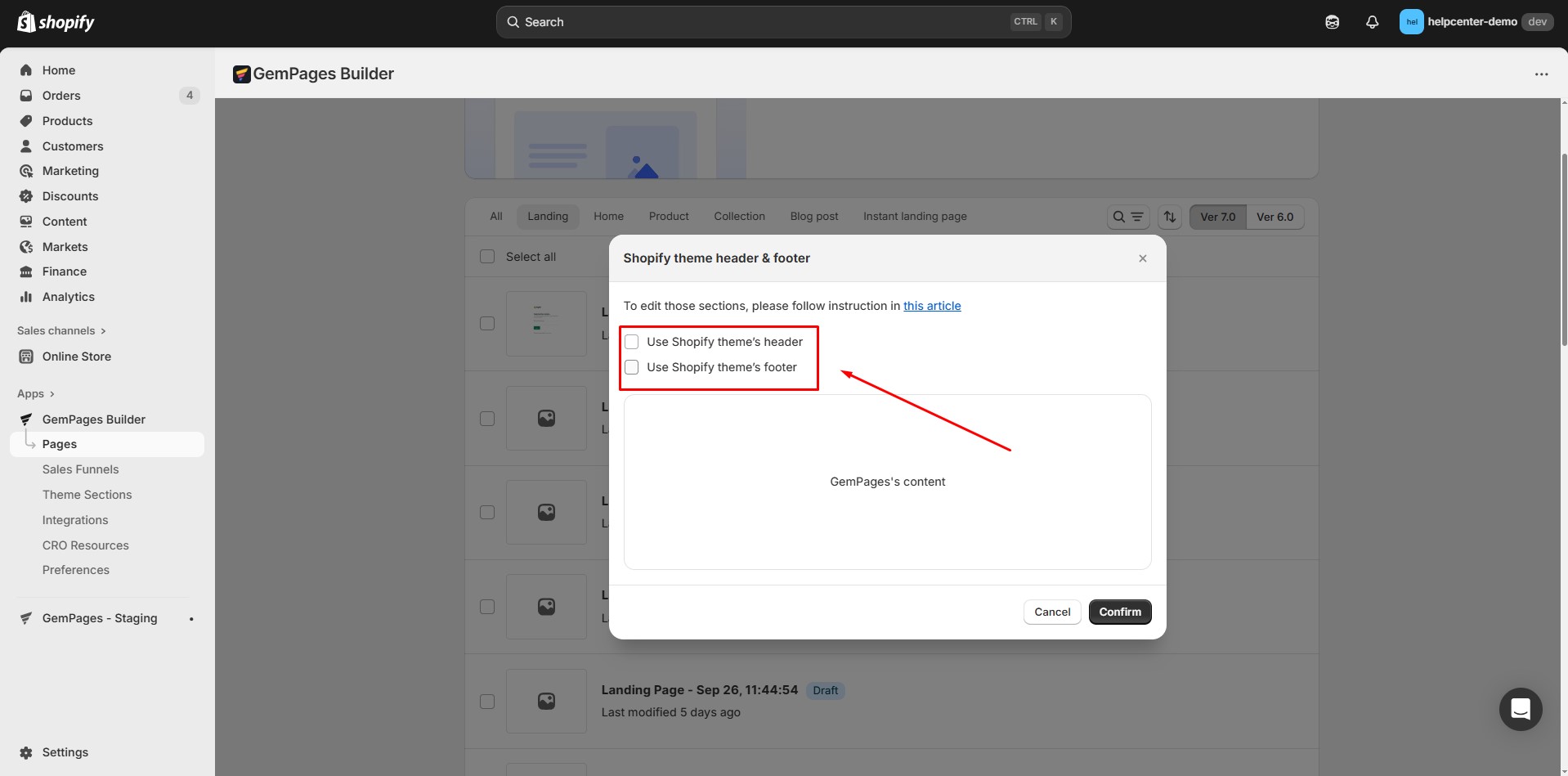Click the sort arrows icon next to filters
This screenshot has width=1568, height=776.
coord(1169,217)
